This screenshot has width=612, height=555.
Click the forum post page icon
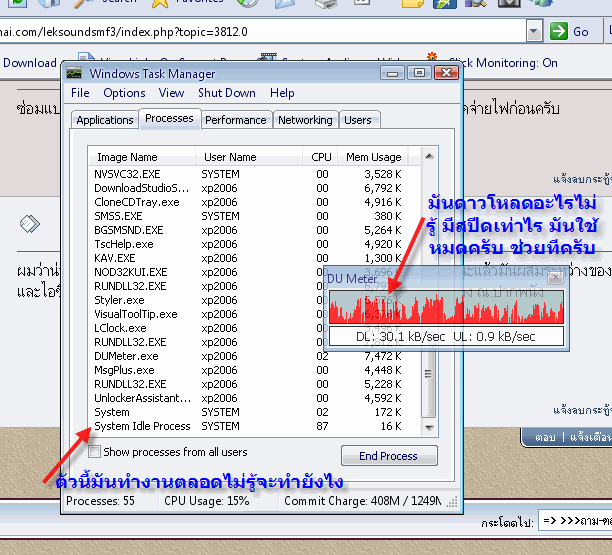click(x=30, y=224)
